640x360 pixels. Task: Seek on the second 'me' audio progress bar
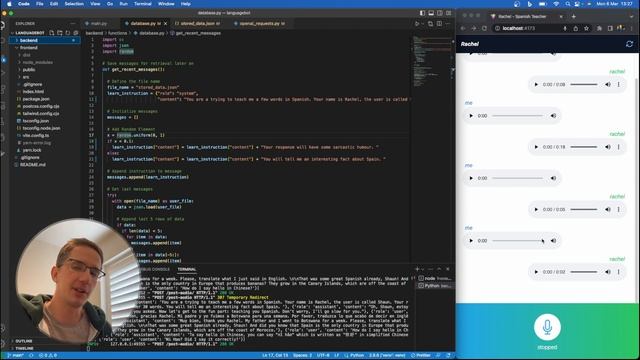518,178
